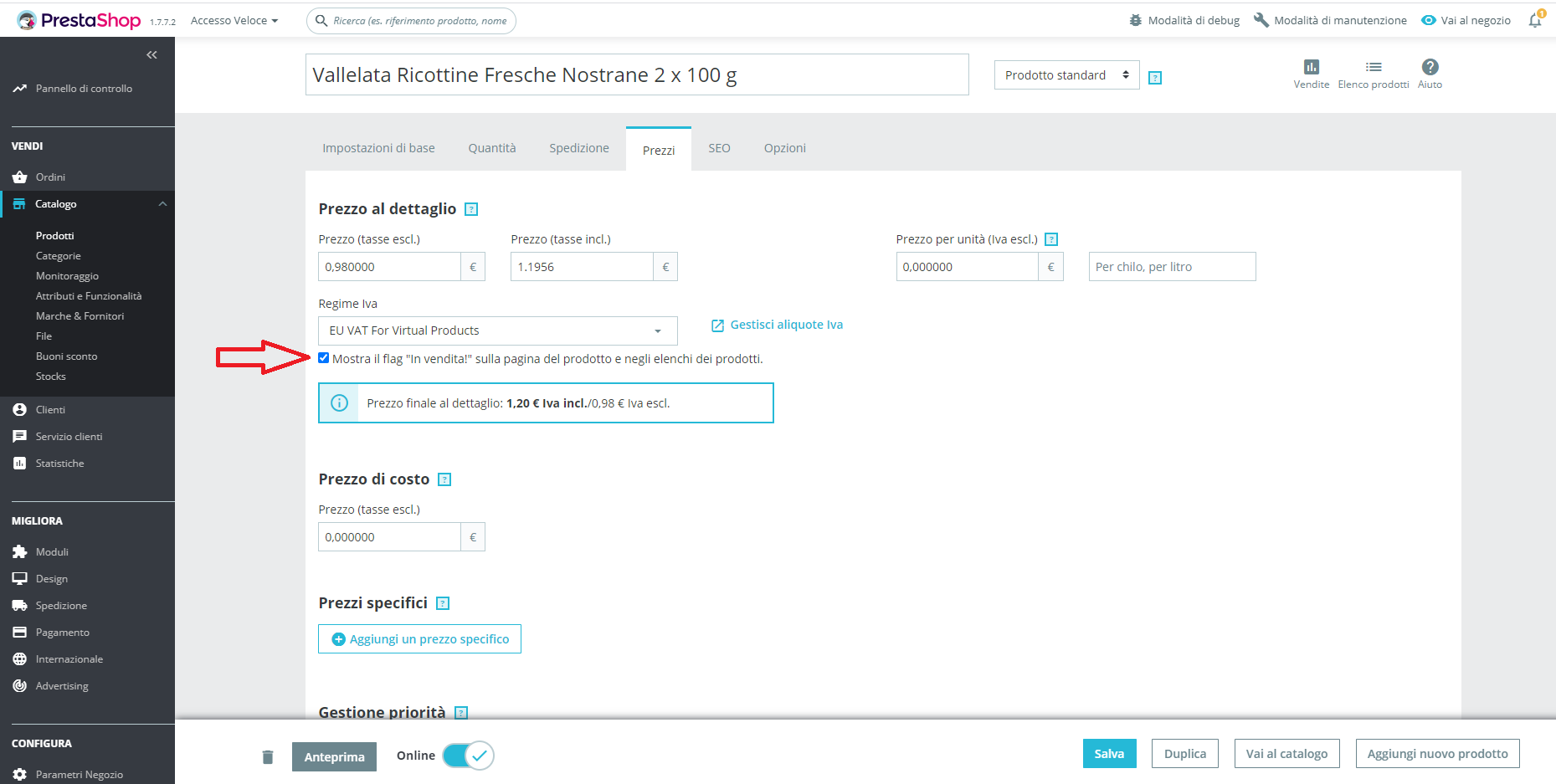Open Gestisci aliquote Iva link

click(778, 325)
